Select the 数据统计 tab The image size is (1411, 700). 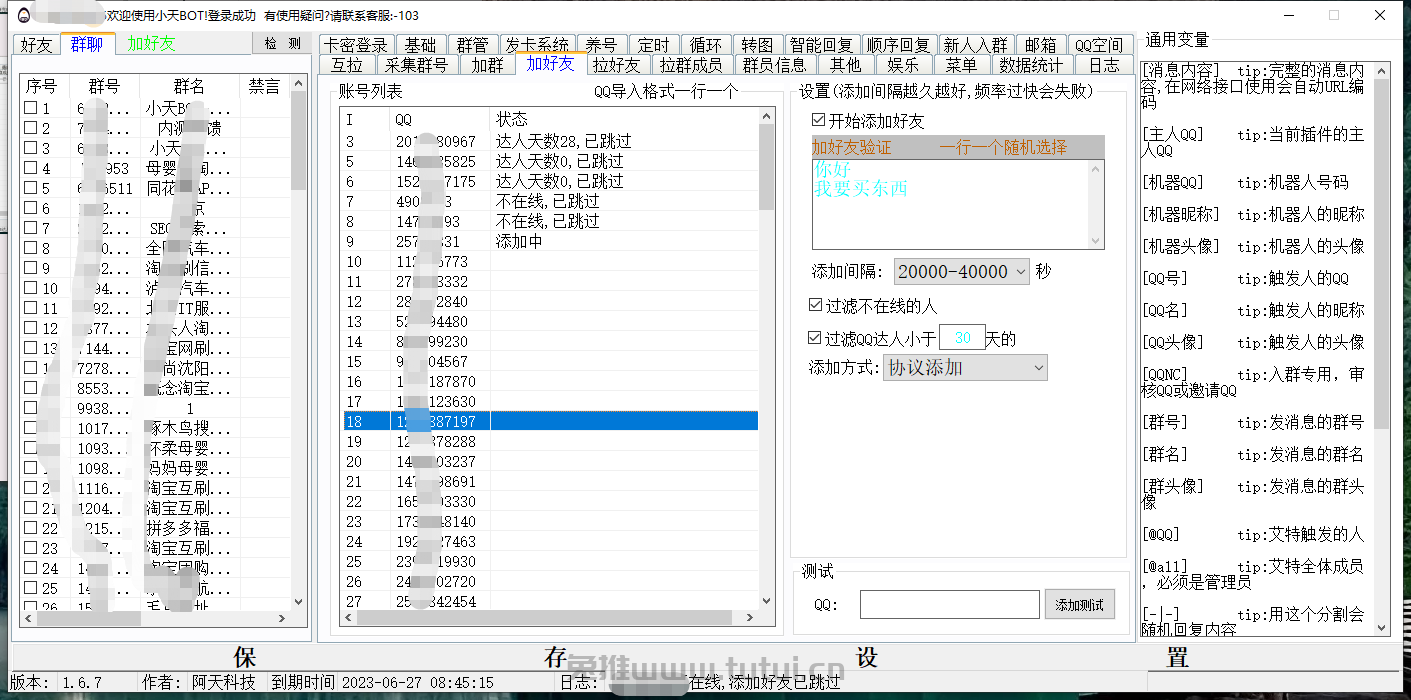tap(1031, 65)
